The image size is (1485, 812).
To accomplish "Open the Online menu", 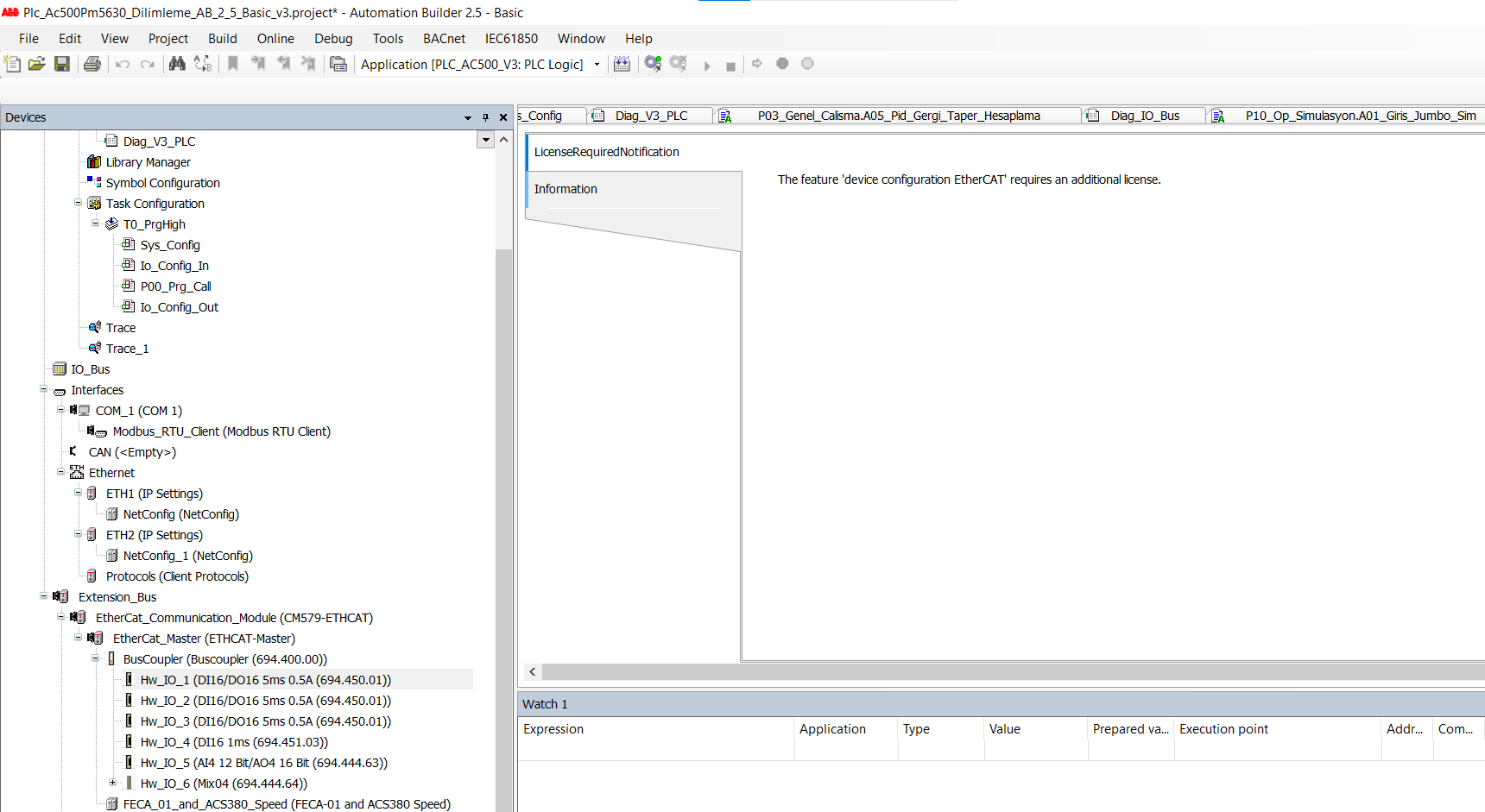I will [x=275, y=39].
